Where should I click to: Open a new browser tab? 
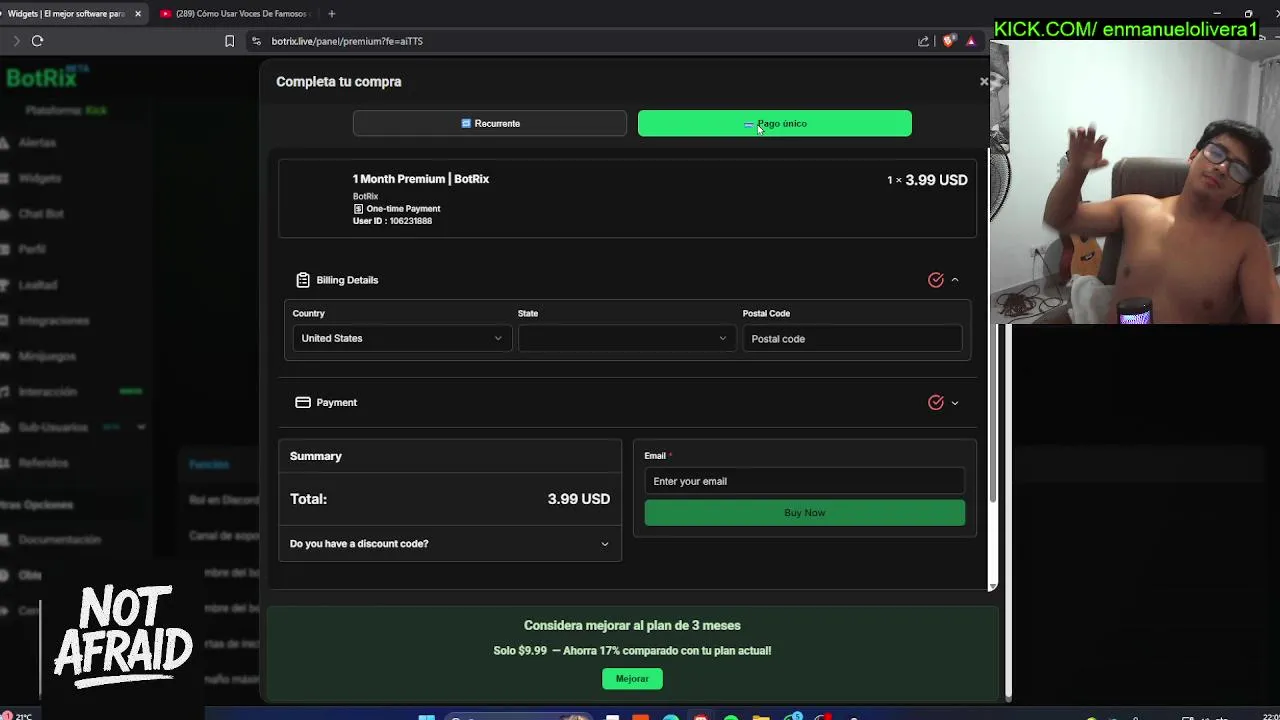click(x=331, y=14)
